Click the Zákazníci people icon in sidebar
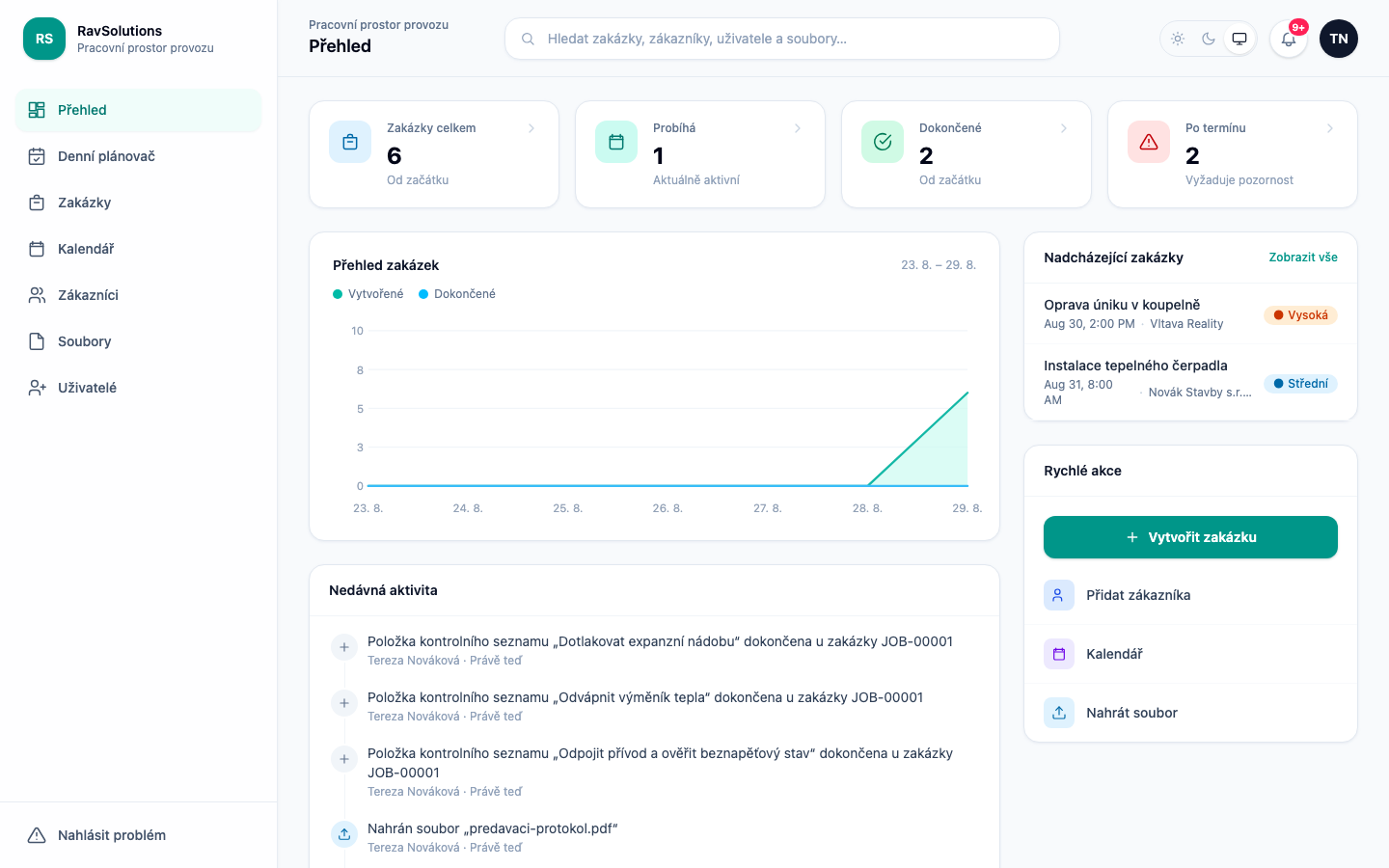The height and width of the screenshot is (868, 1389). click(37, 295)
